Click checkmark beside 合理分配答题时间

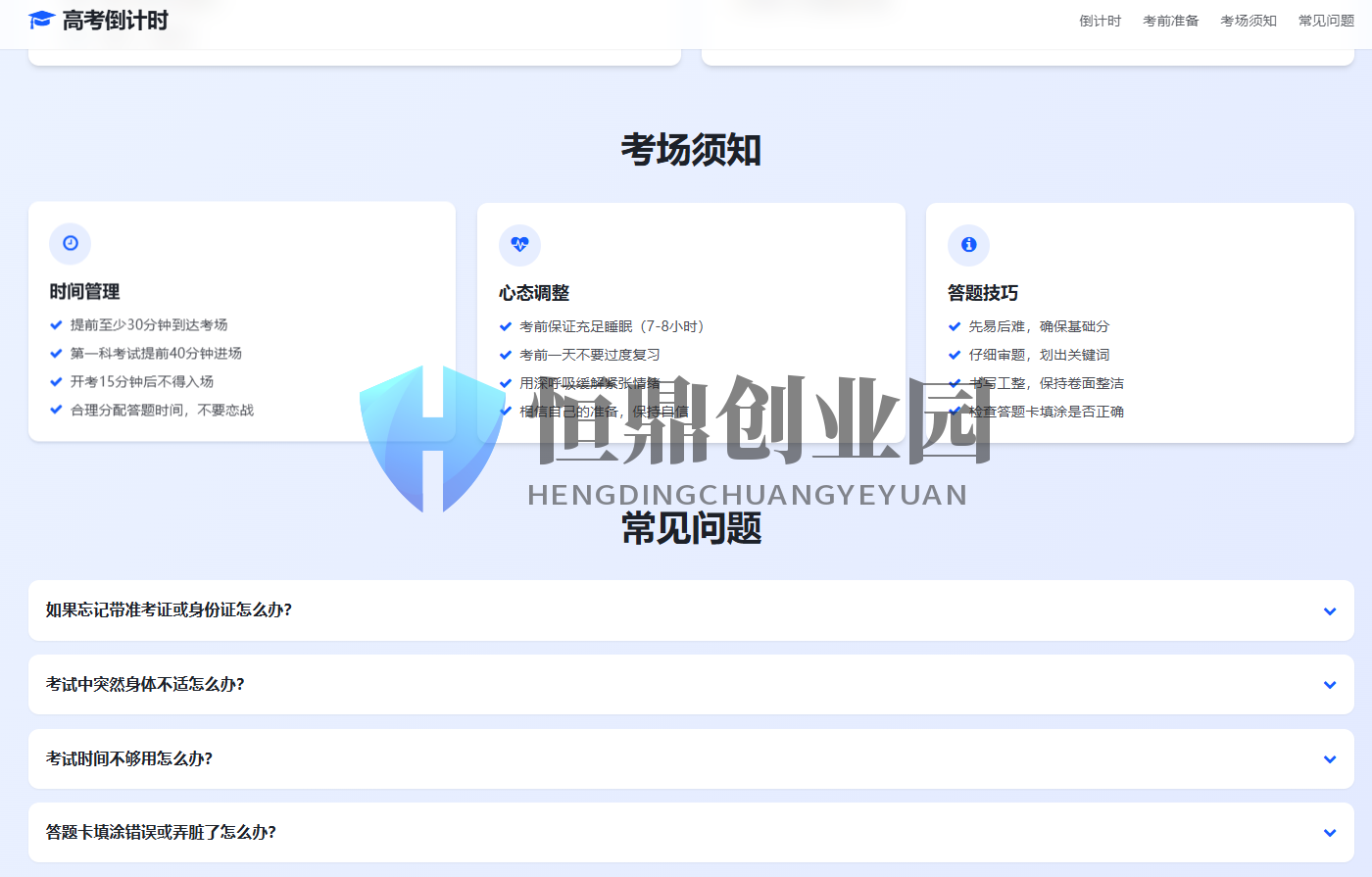56,411
